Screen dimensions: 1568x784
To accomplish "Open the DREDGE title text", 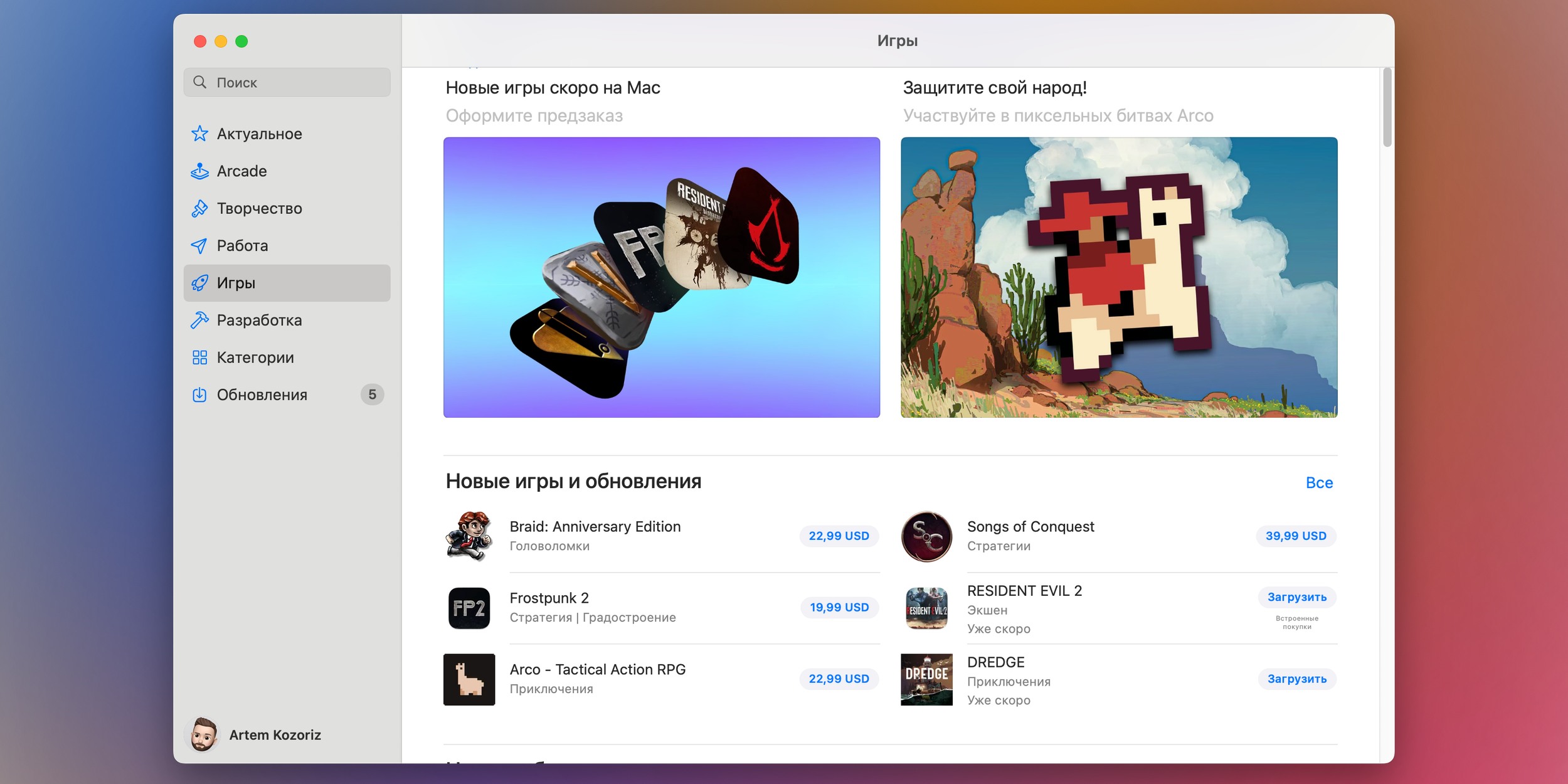I will point(995,662).
